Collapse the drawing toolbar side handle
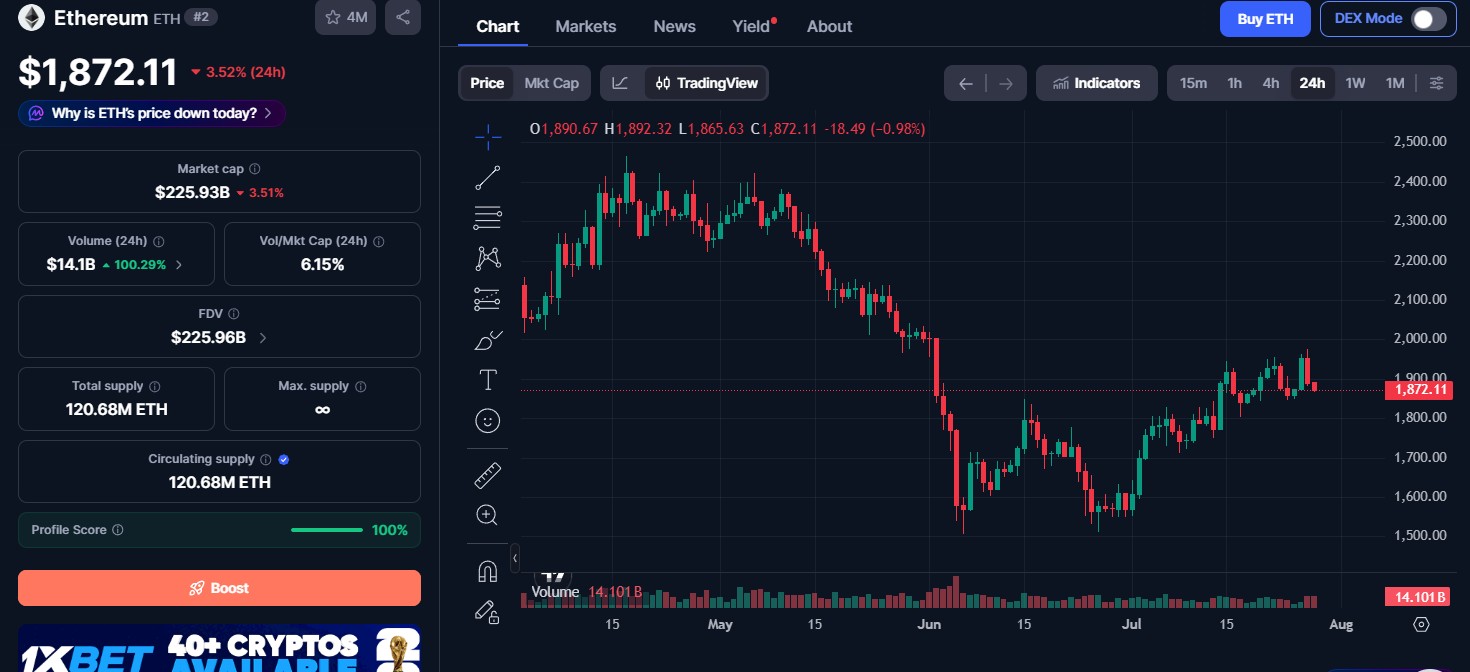Viewport: 1470px width, 672px height. [515, 557]
